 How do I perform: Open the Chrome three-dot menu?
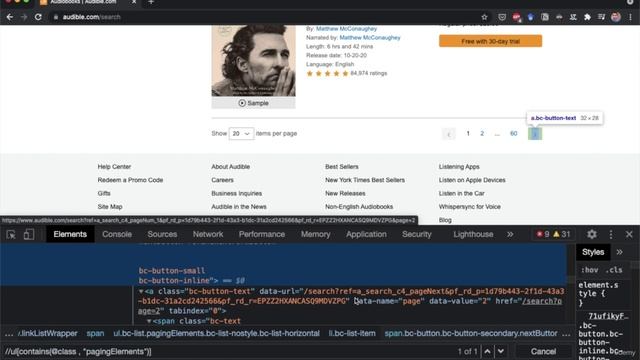tap(630, 17)
